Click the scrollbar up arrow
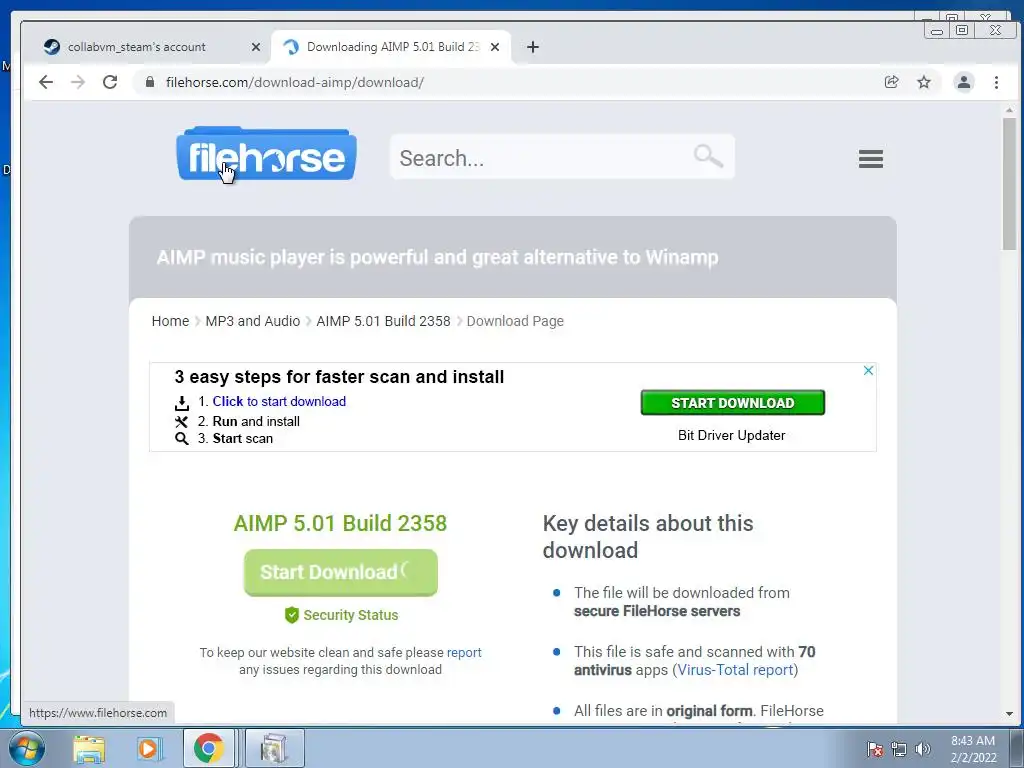This screenshot has width=1024, height=768. click(1010, 110)
